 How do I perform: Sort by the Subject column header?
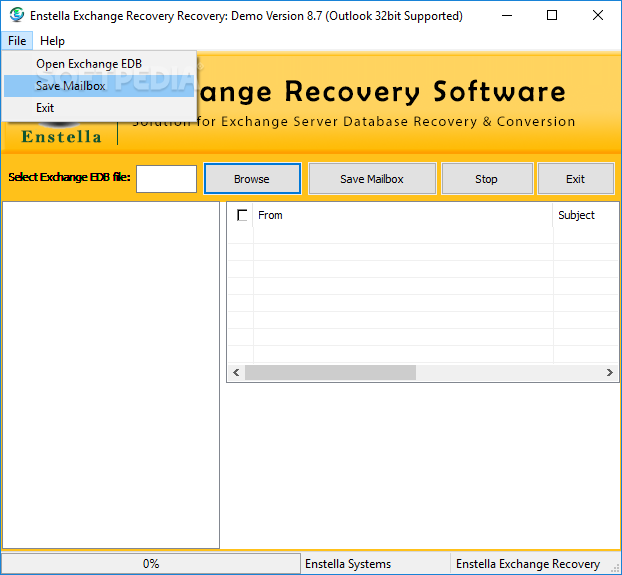click(586, 215)
